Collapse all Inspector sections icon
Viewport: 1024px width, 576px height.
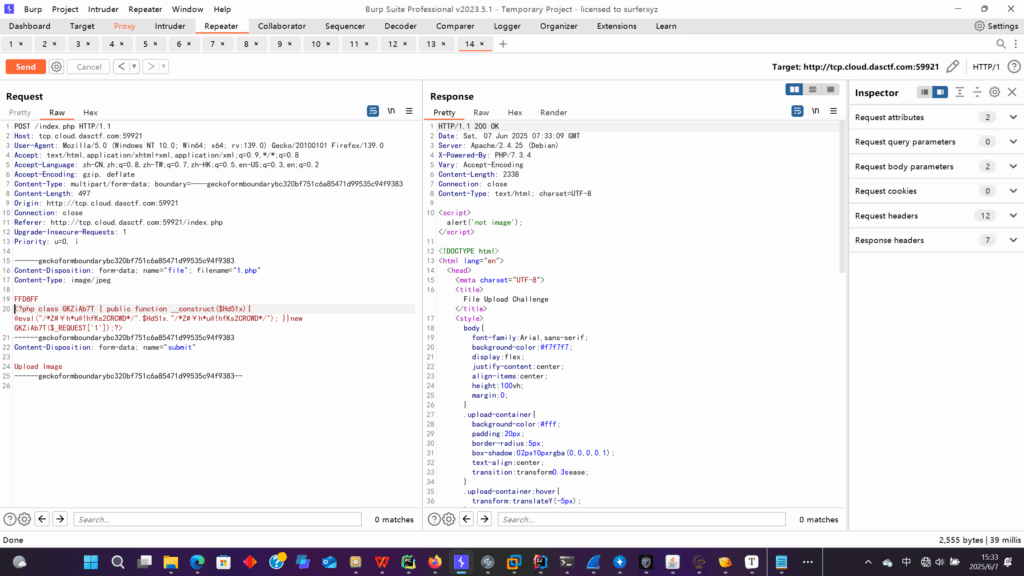(977, 92)
